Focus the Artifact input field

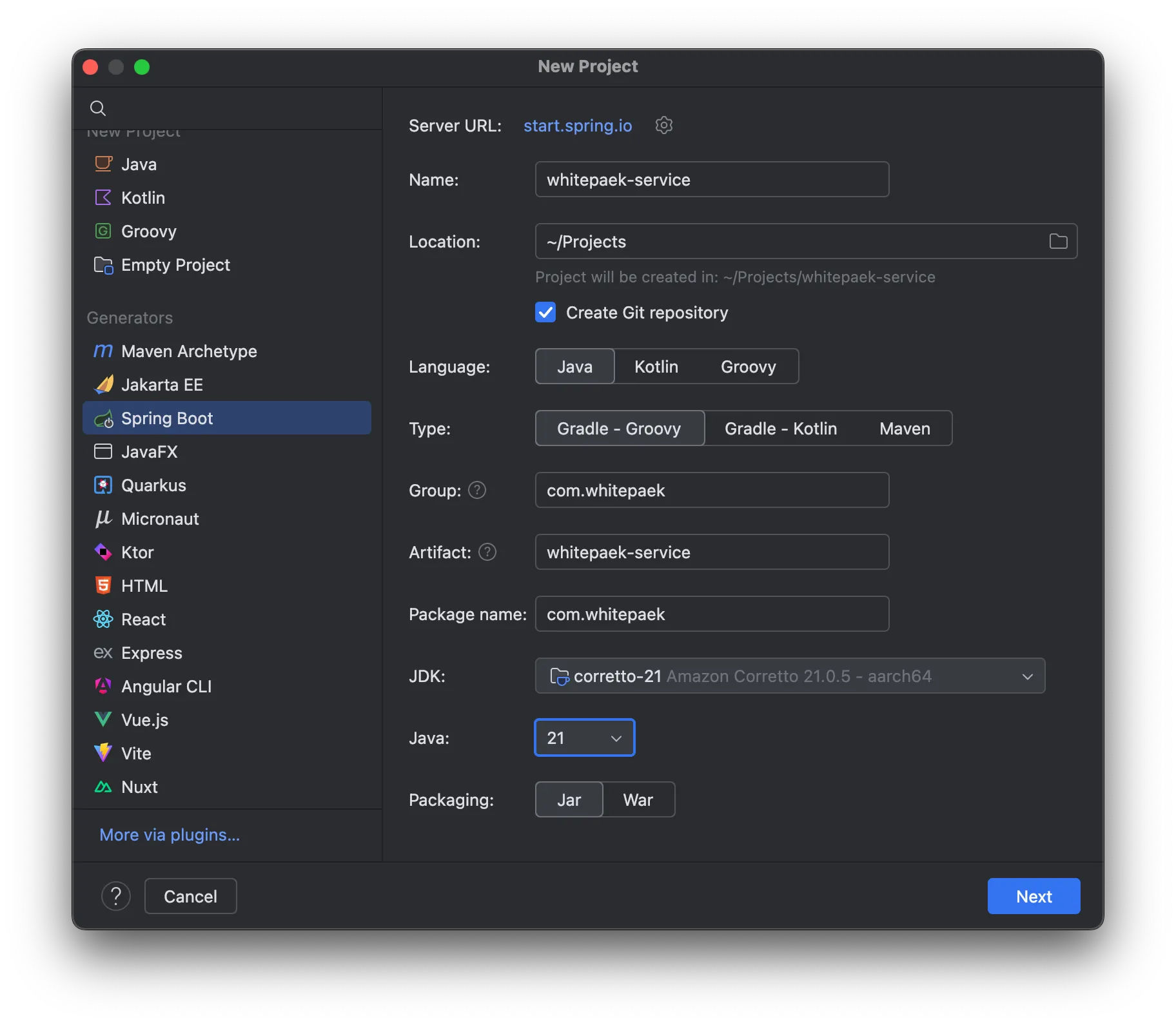[712, 552]
